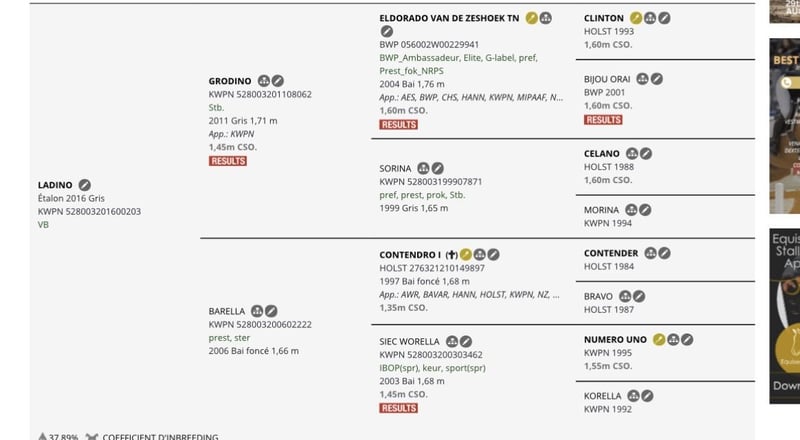
Task: Click the BARELLA horse name
Action: coord(227,311)
